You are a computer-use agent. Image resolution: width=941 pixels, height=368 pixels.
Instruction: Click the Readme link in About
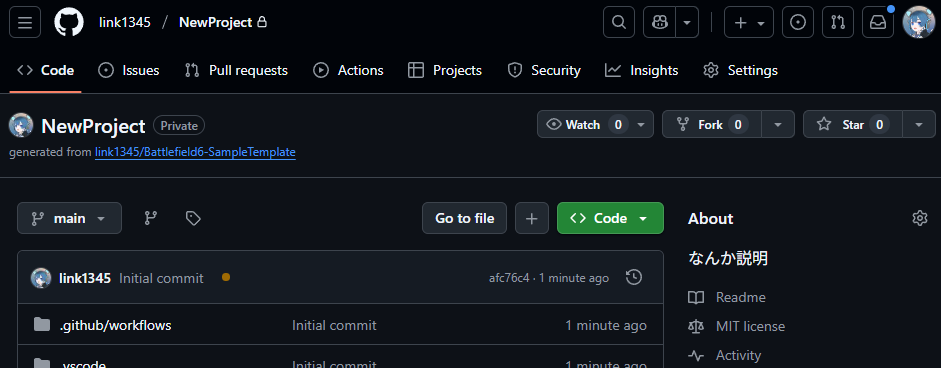point(741,297)
